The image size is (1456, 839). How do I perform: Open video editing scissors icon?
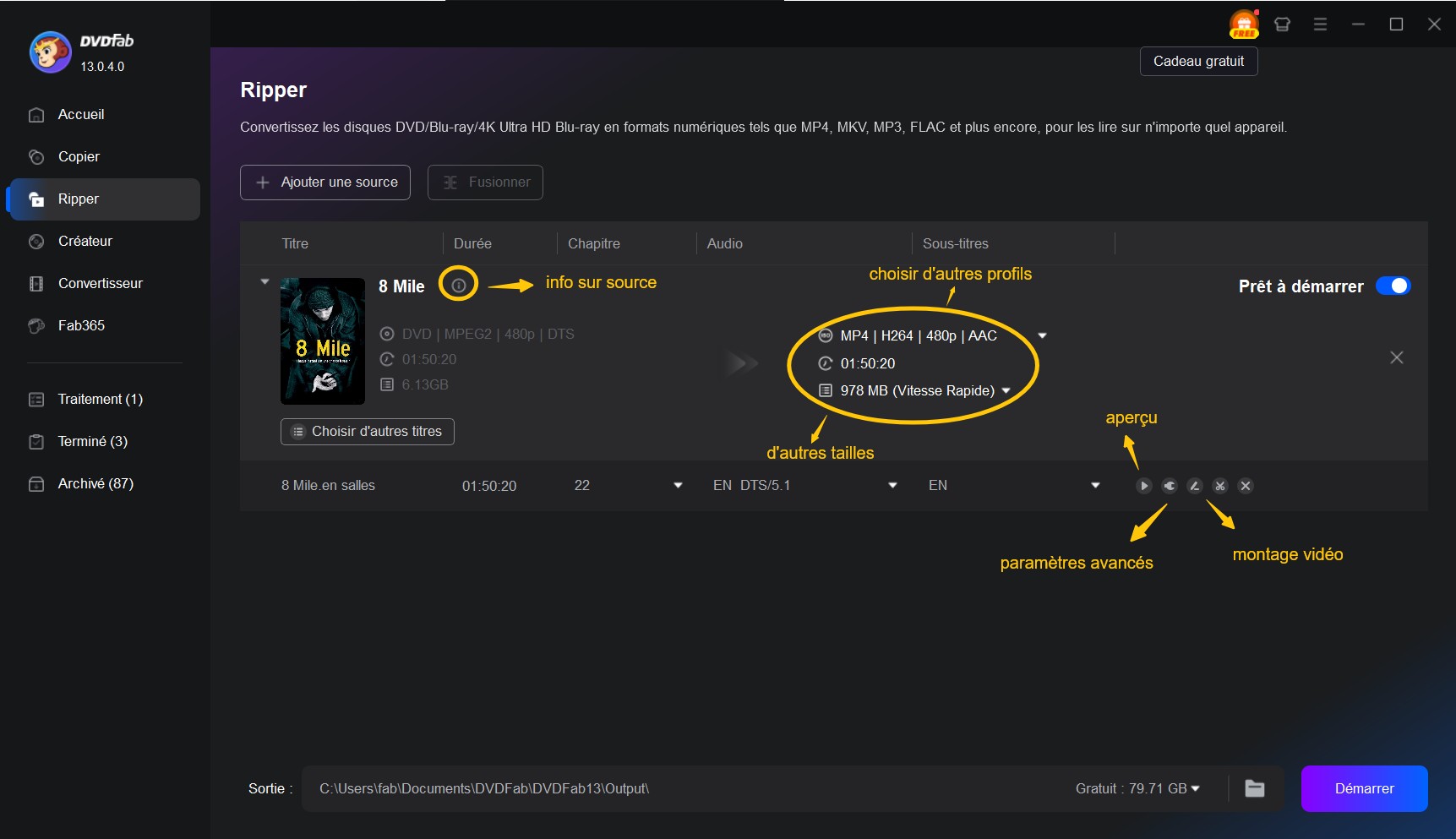pyautogui.click(x=1219, y=486)
